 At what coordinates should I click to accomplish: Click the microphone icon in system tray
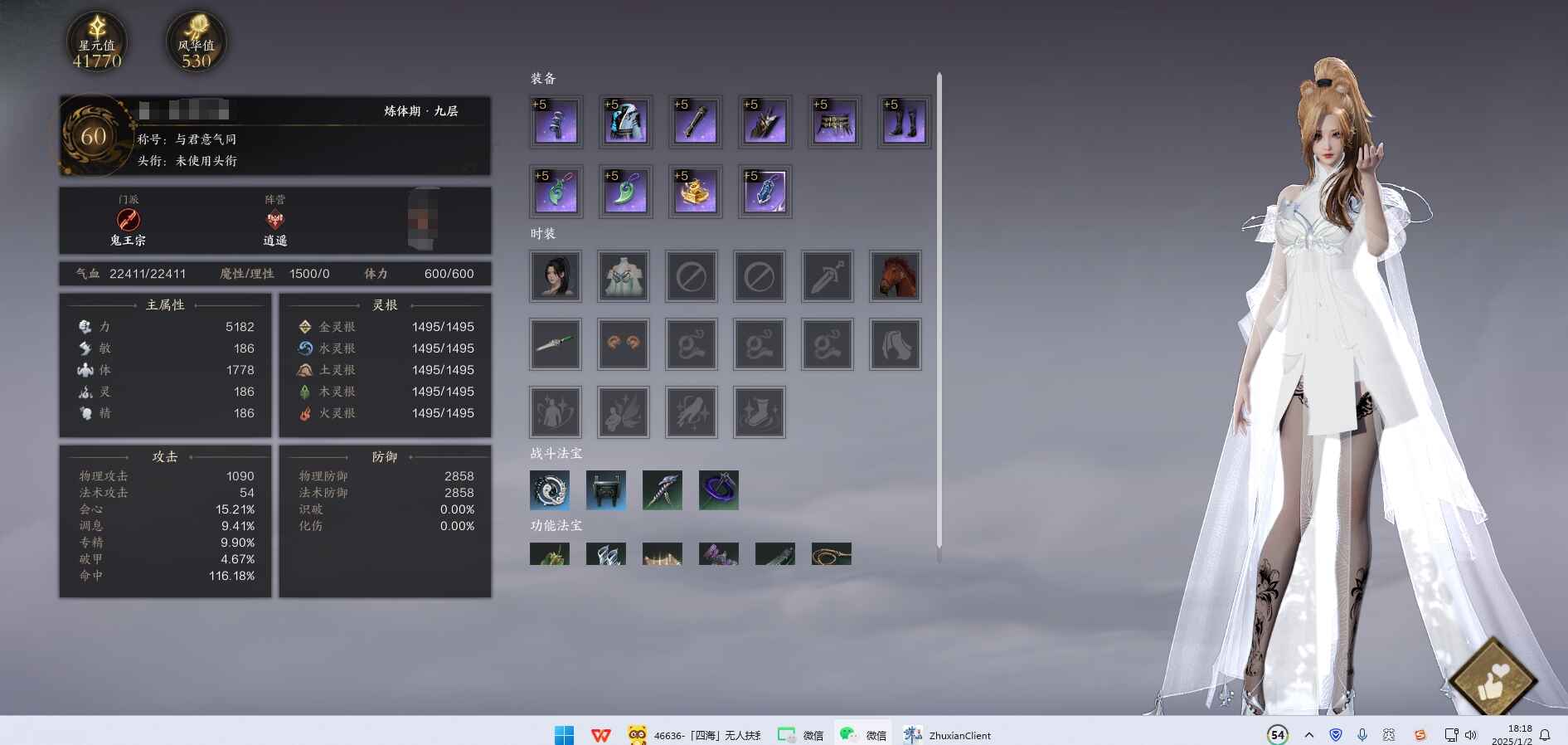(x=1362, y=735)
